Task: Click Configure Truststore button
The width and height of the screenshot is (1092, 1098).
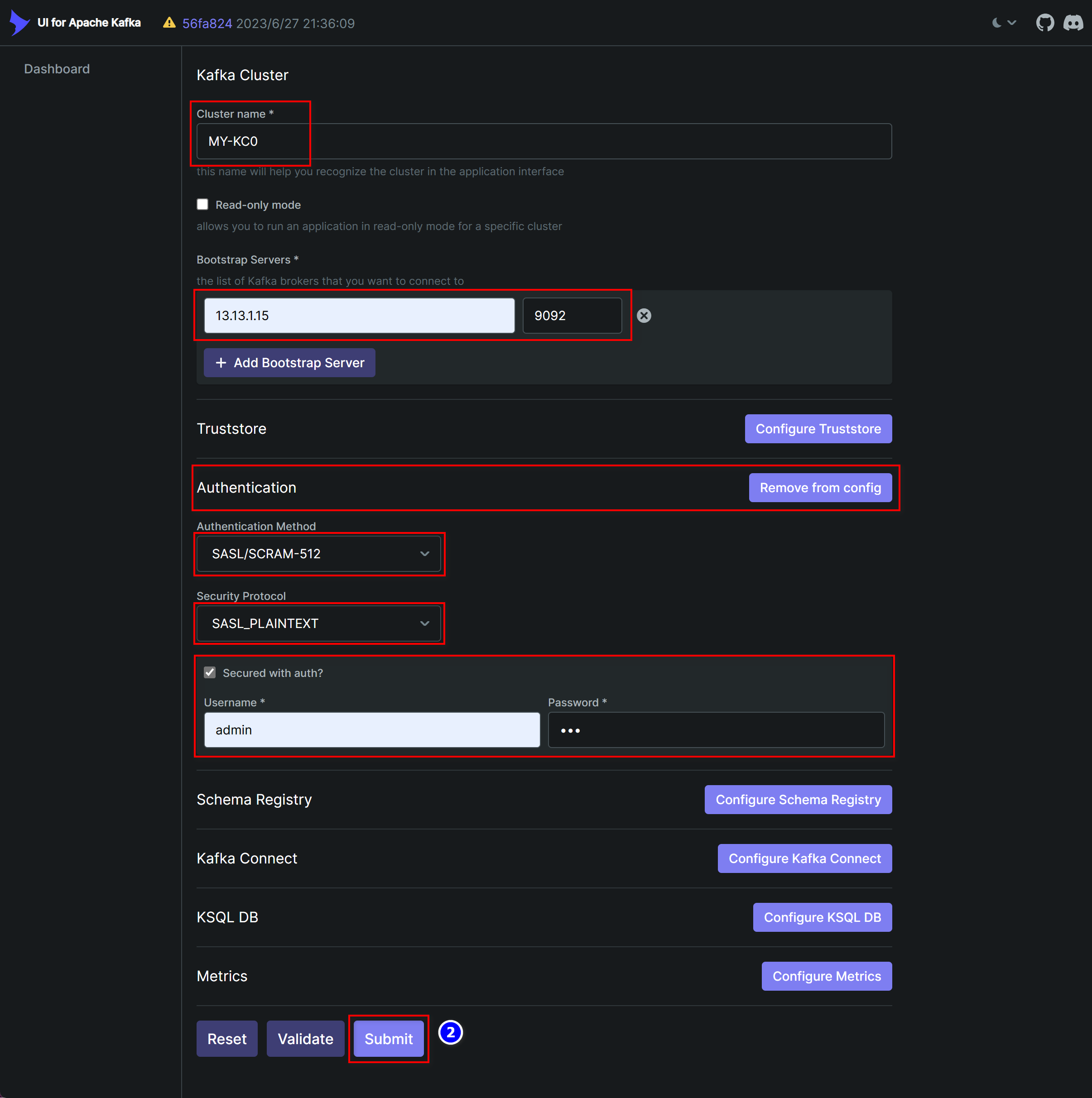Action: point(818,428)
